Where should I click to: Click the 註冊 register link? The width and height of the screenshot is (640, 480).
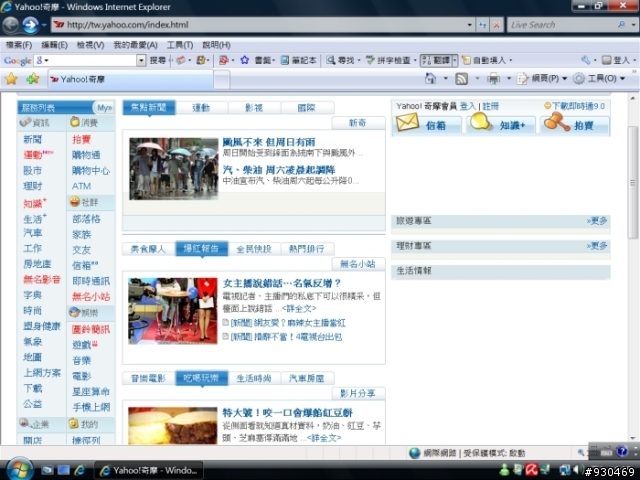coord(491,106)
